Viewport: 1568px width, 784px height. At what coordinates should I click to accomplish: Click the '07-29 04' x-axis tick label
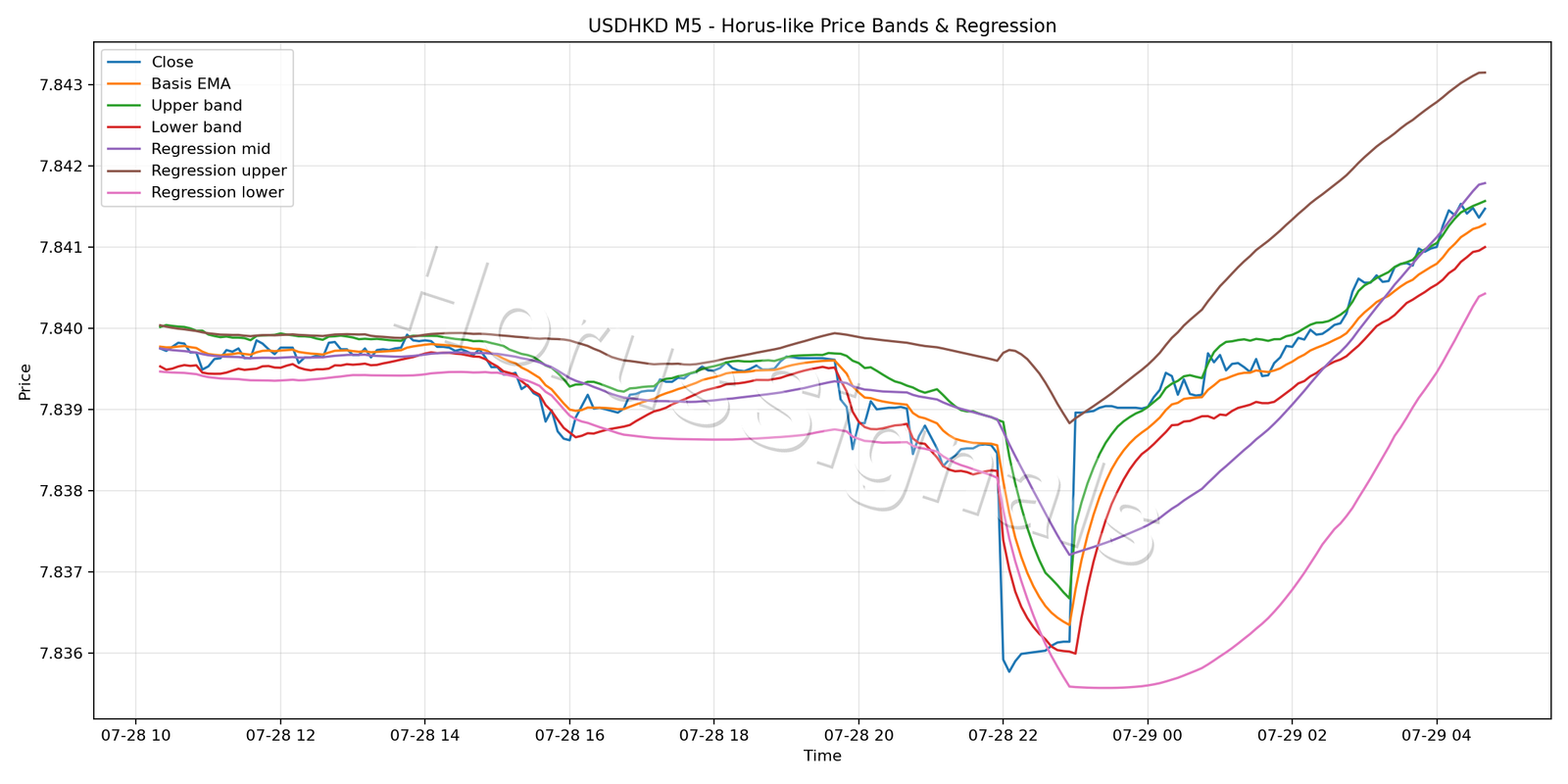1437,734
